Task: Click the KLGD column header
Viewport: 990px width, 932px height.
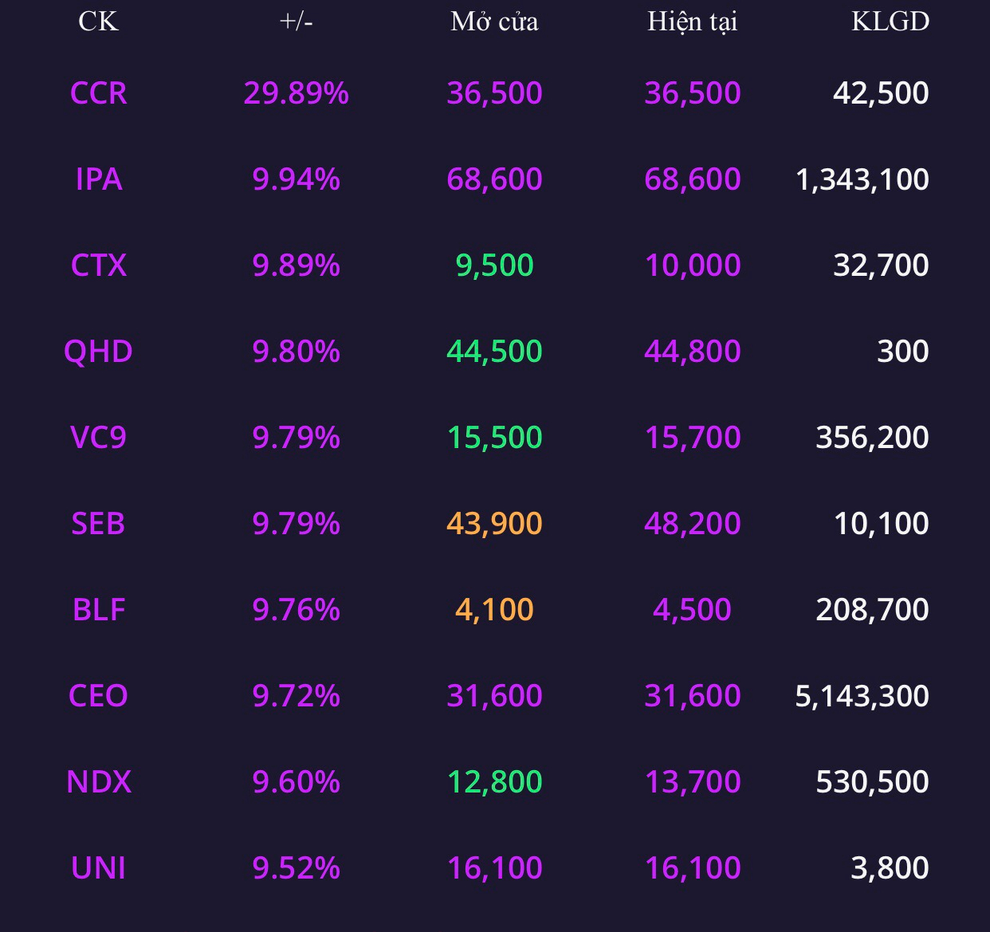Action: coord(890,21)
